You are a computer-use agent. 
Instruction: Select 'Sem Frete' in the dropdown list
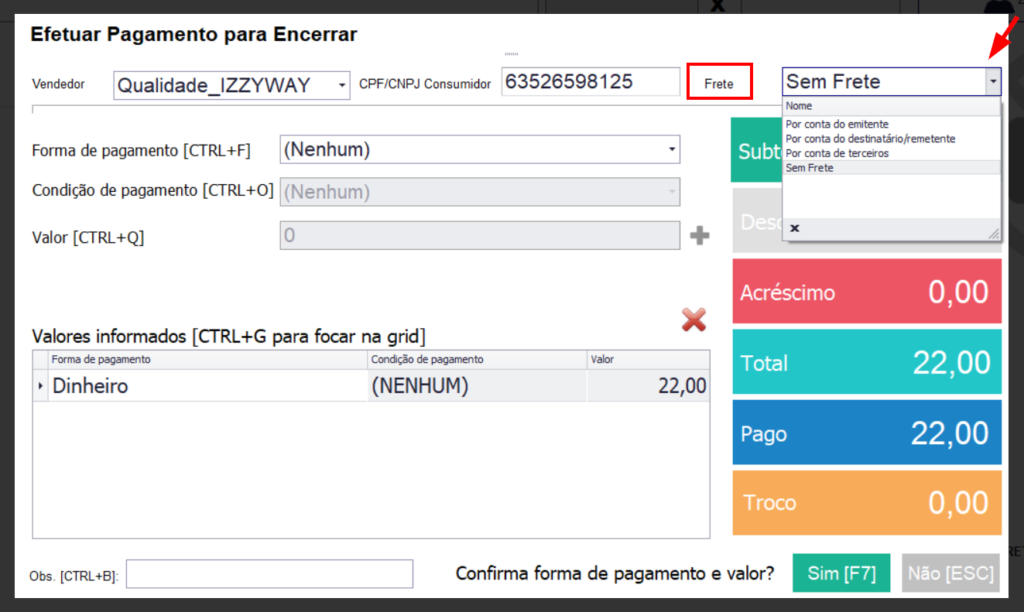pos(809,168)
